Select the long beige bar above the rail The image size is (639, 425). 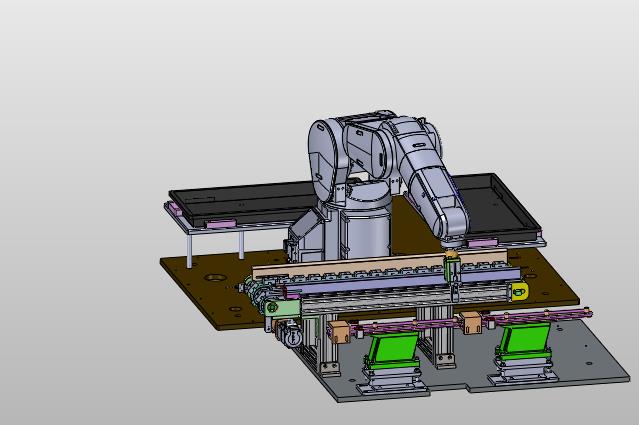pos(379,263)
